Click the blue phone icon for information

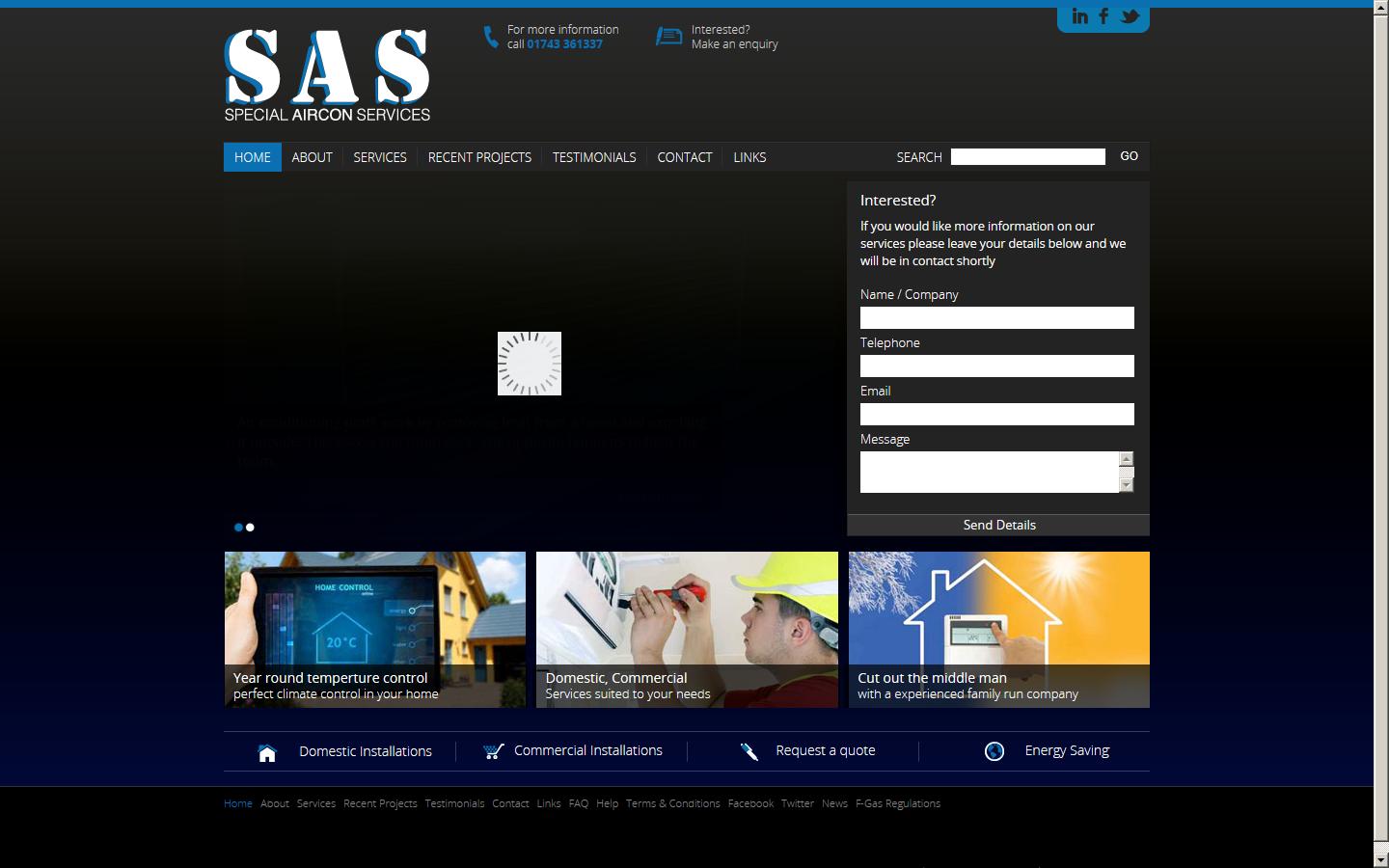click(488, 37)
